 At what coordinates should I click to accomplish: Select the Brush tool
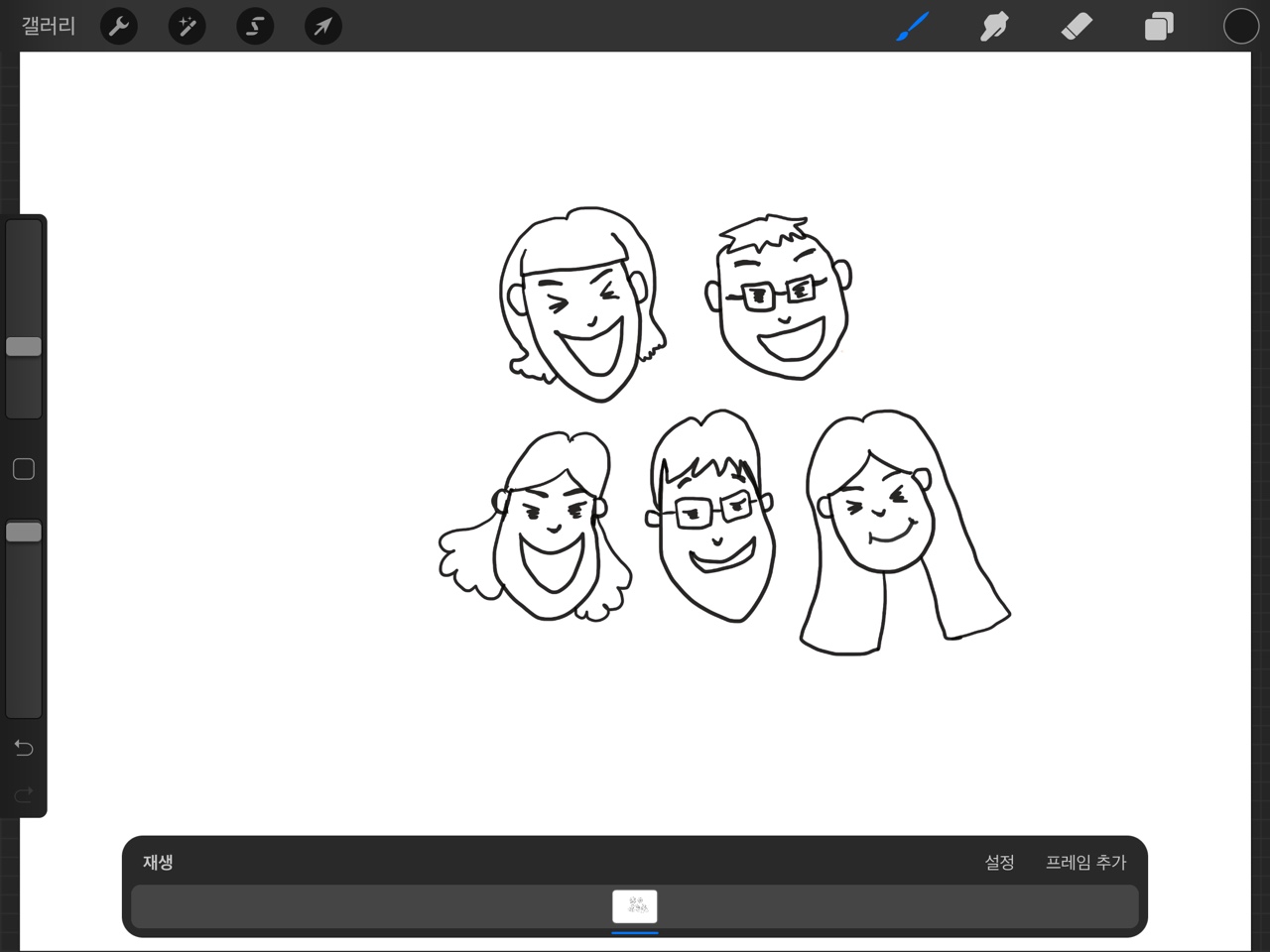point(912,26)
